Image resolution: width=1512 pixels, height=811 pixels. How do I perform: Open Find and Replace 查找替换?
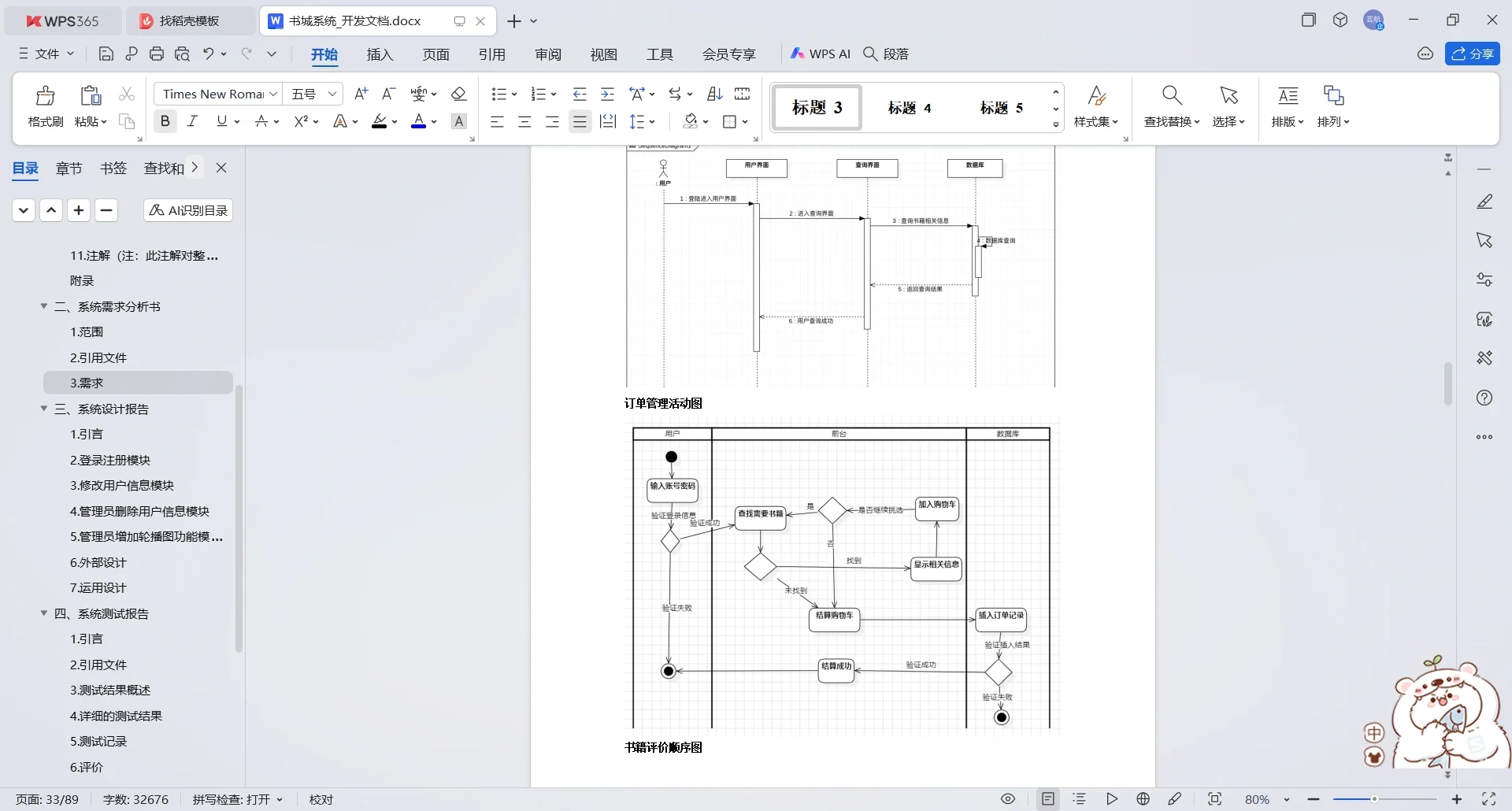pyautogui.click(x=1171, y=106)
